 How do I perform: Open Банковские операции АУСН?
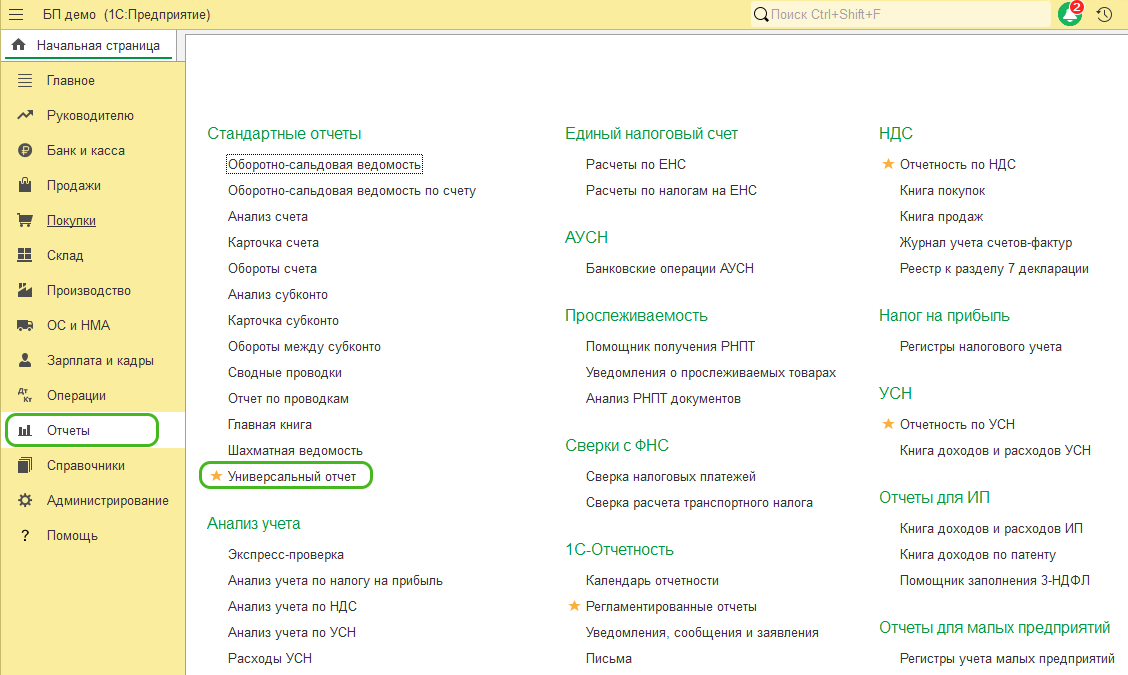coord(670,268)
